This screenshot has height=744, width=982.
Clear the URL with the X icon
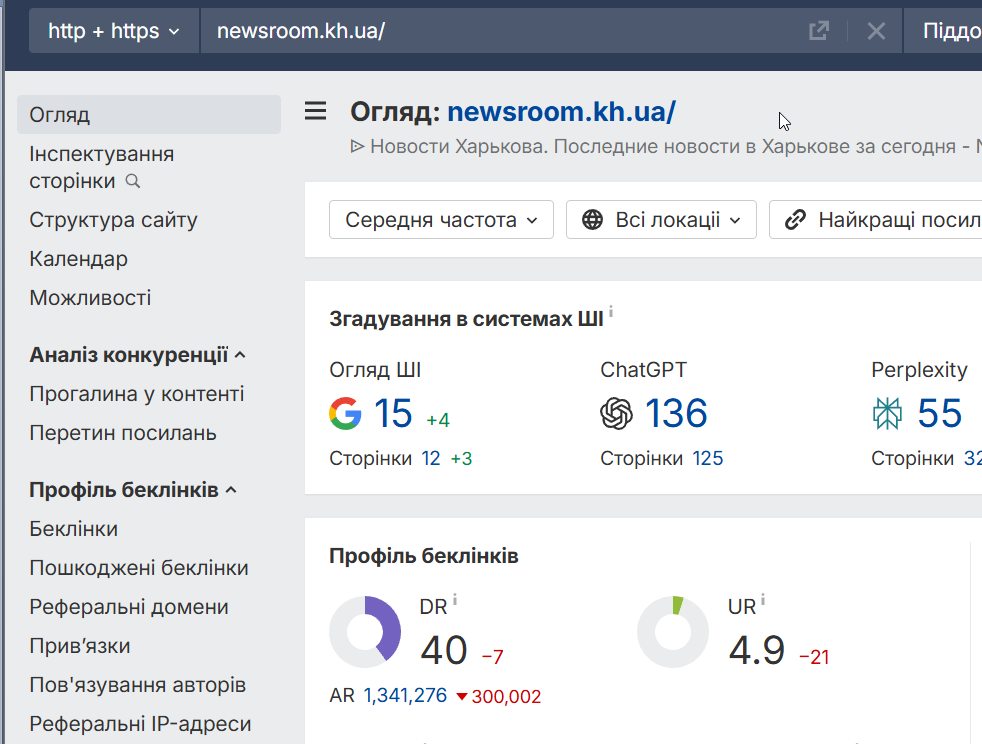coord(876,31)
